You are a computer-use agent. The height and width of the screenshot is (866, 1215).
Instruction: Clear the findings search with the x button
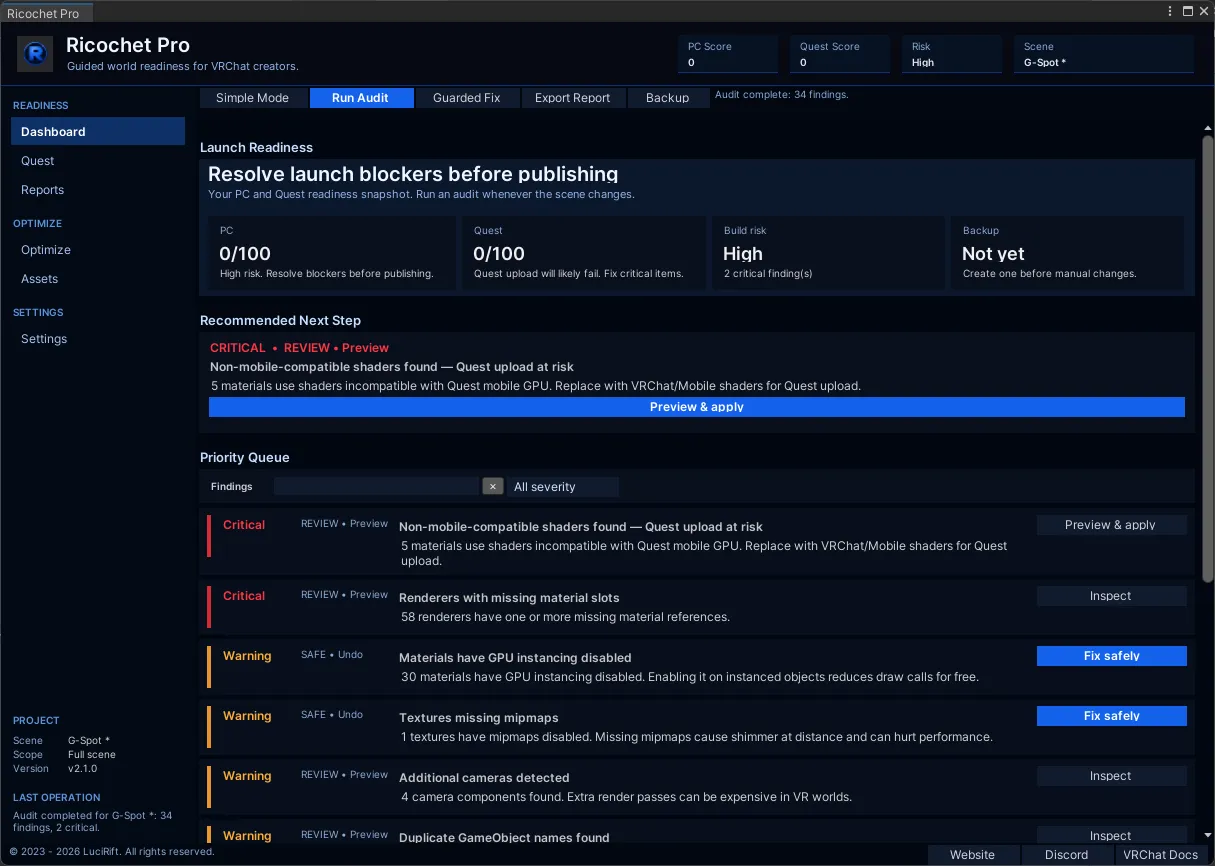click(x=492, y=486)
